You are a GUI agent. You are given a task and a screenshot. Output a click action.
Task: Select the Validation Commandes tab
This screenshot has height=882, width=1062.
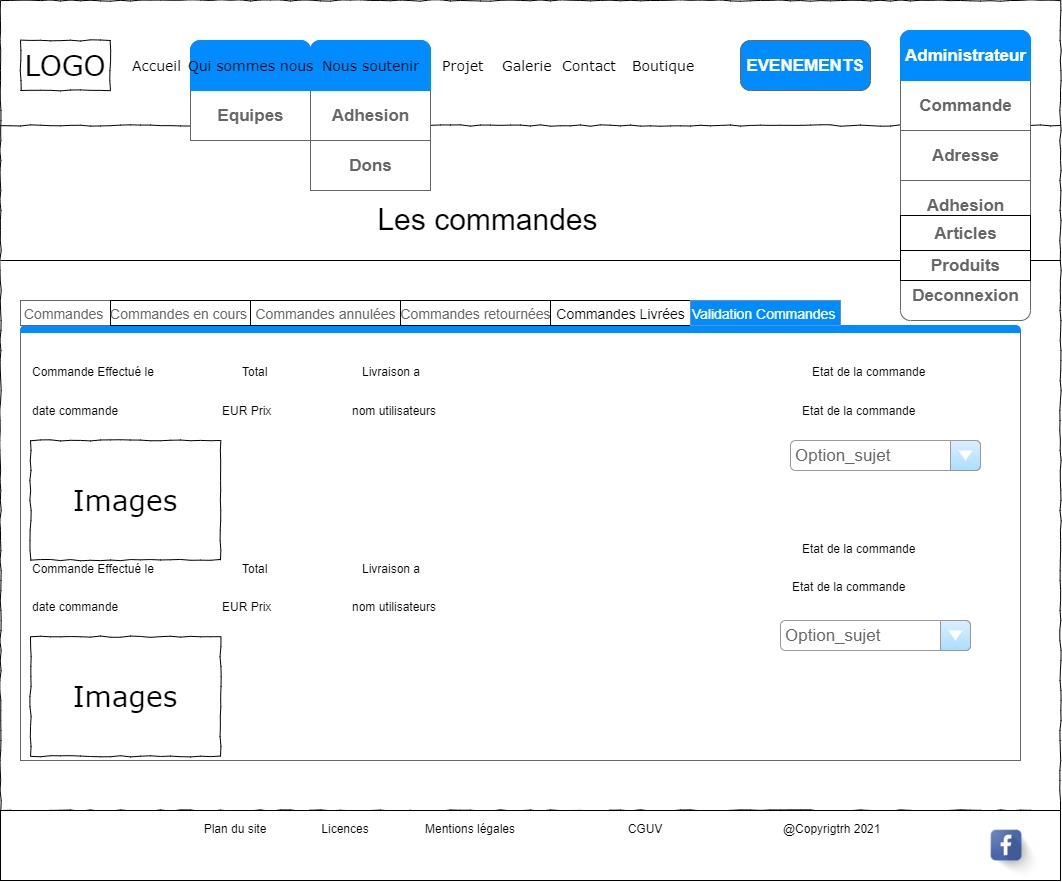click(x=765, y=314)
